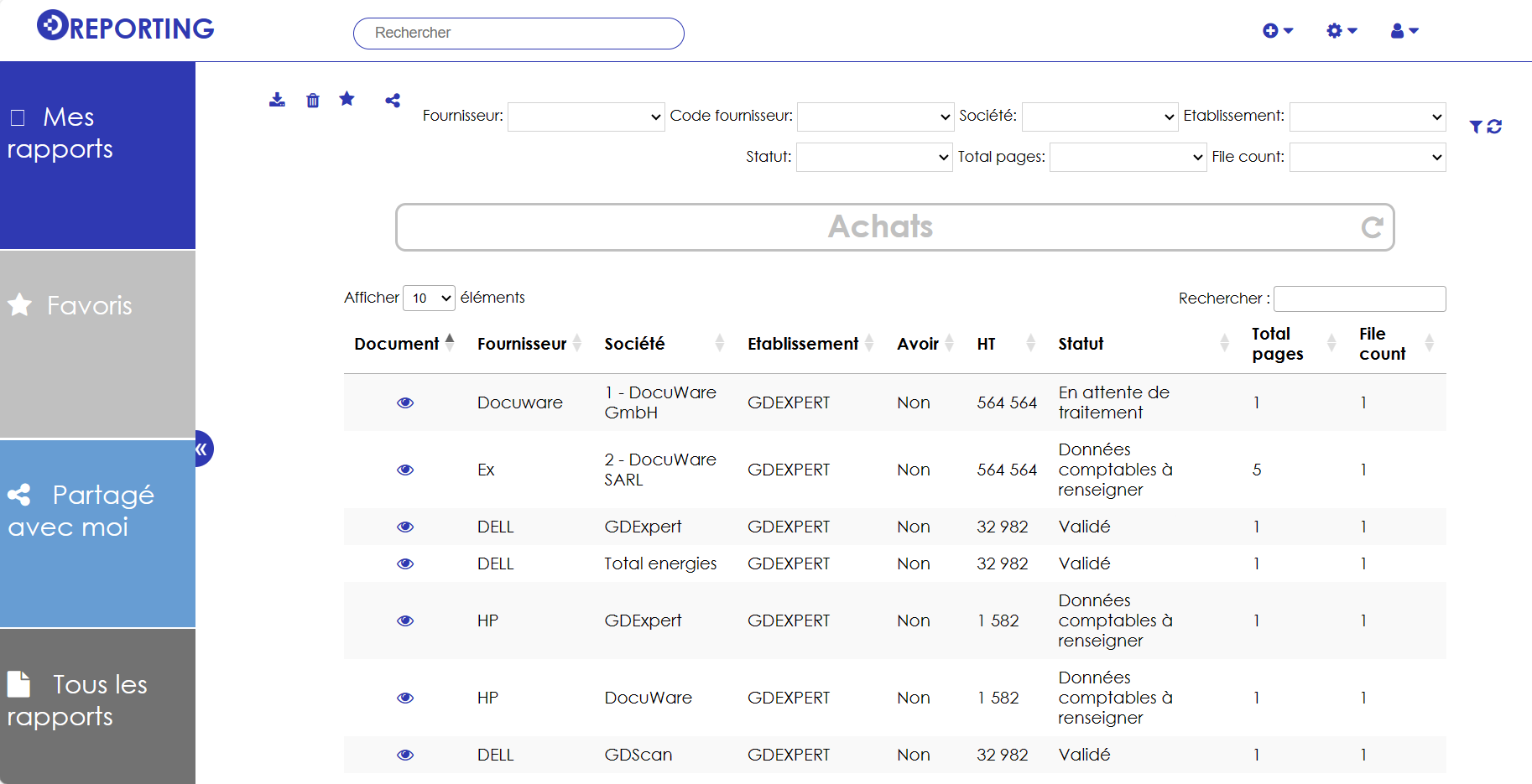
Task: Click the table Rechercher input field
Action: 1359,299
